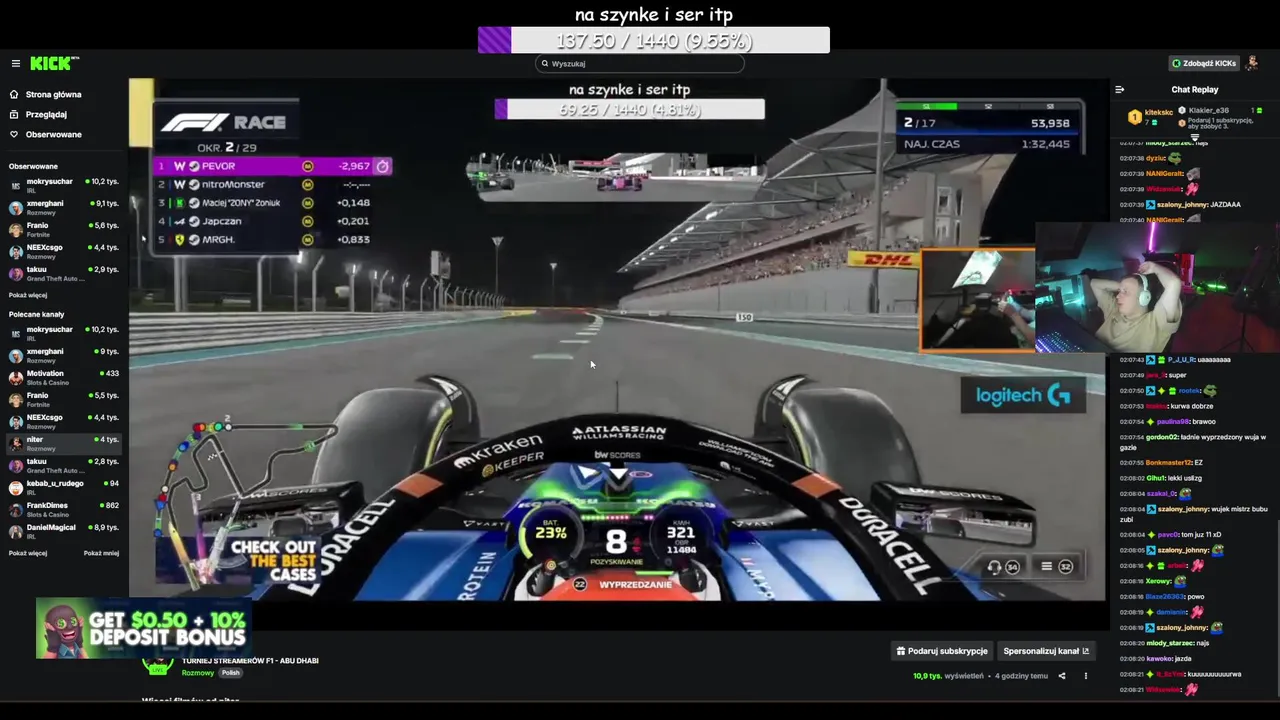Open xmerghani avatar in Polecane kanały
The width and height of the screenshot is (1280, 720).
tap(15, 355)
